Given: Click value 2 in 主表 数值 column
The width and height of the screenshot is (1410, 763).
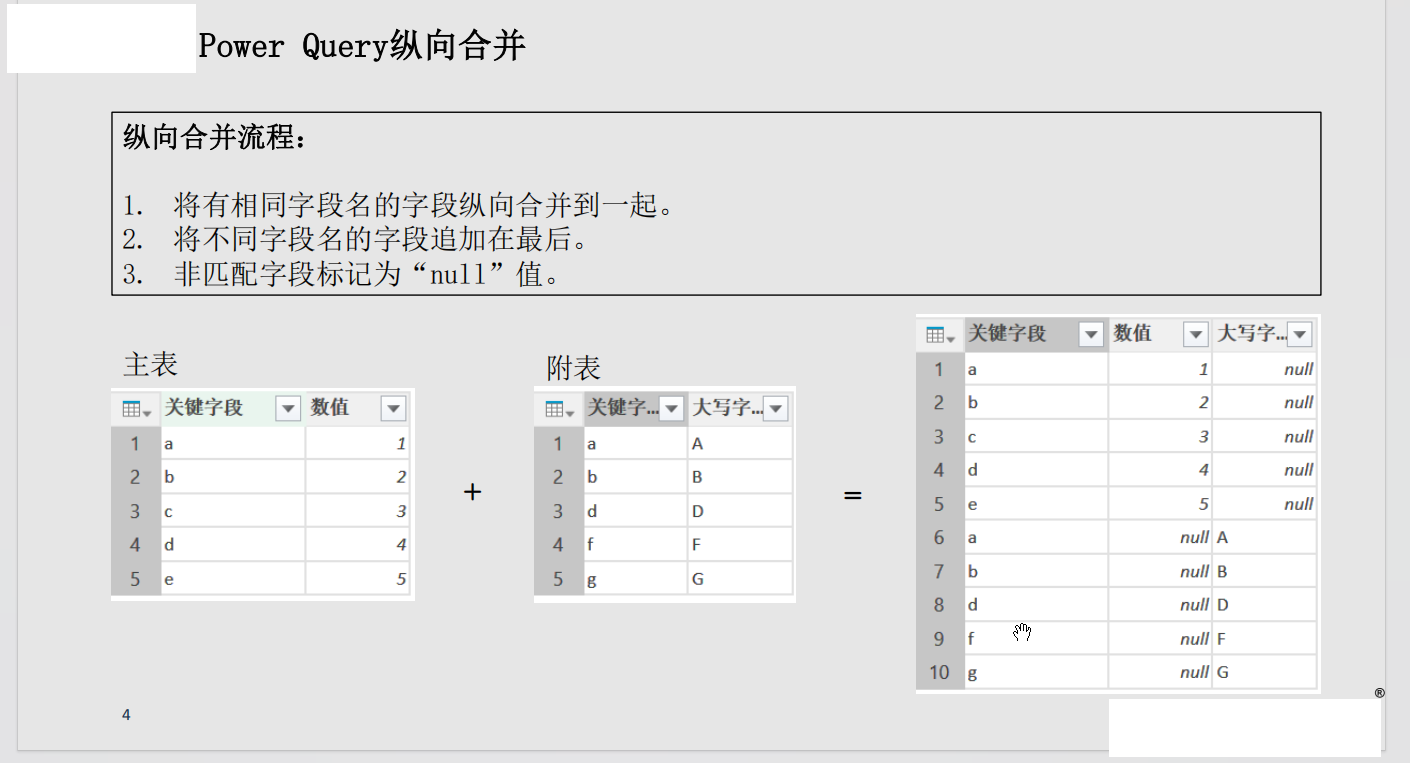Looking at the screenshot, I should 358,477.
